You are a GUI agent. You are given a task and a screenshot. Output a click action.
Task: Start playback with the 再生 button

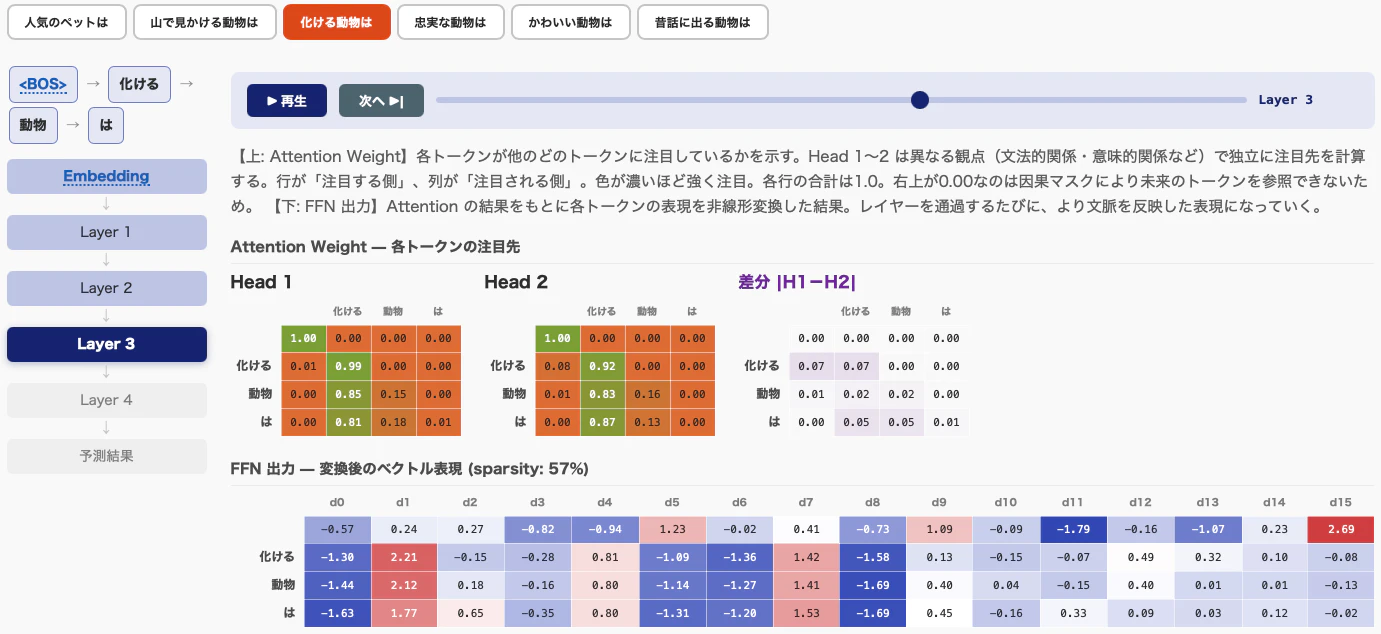click(x=287, y=100)
